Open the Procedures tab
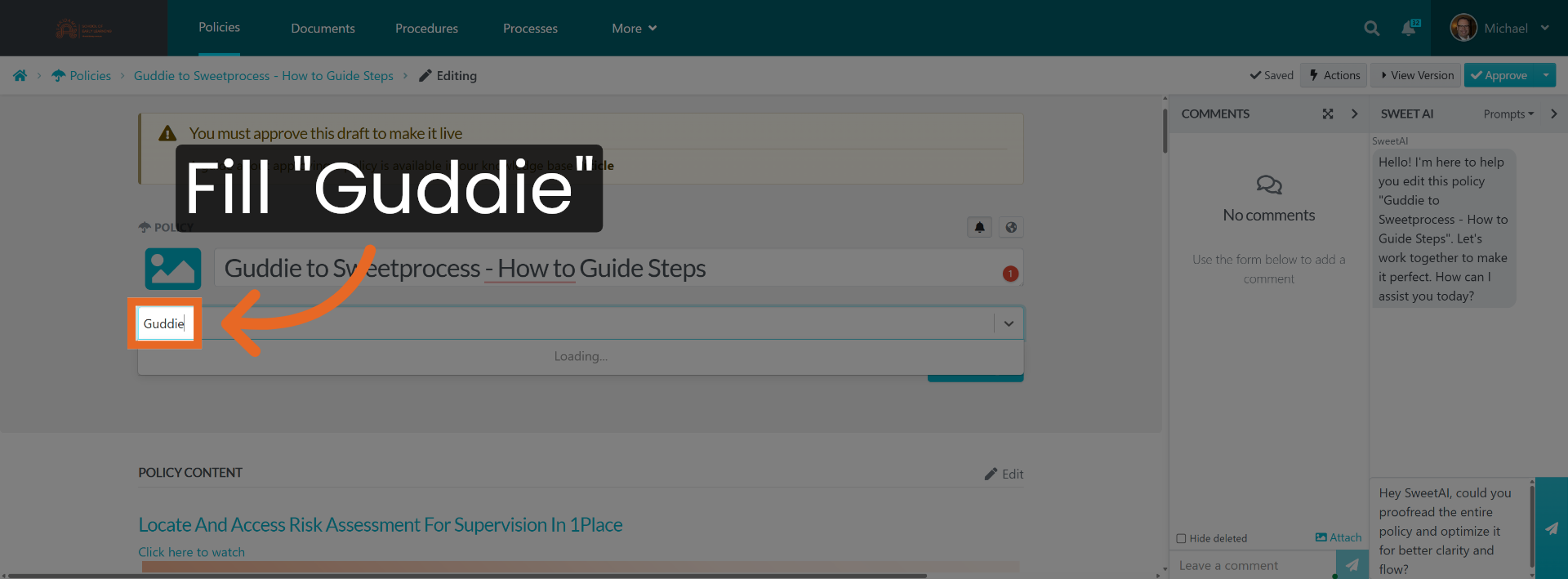This screenshot has height=579, width=1568. click(x=427, y=29)
